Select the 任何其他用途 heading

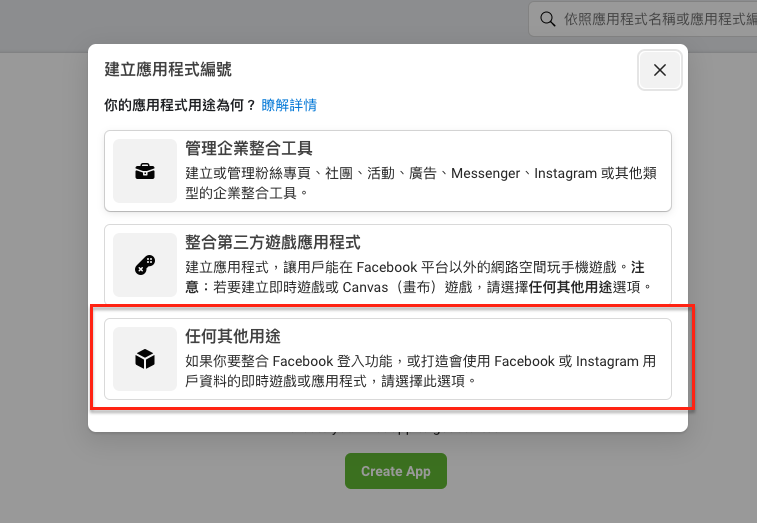[x=233, y=336]
